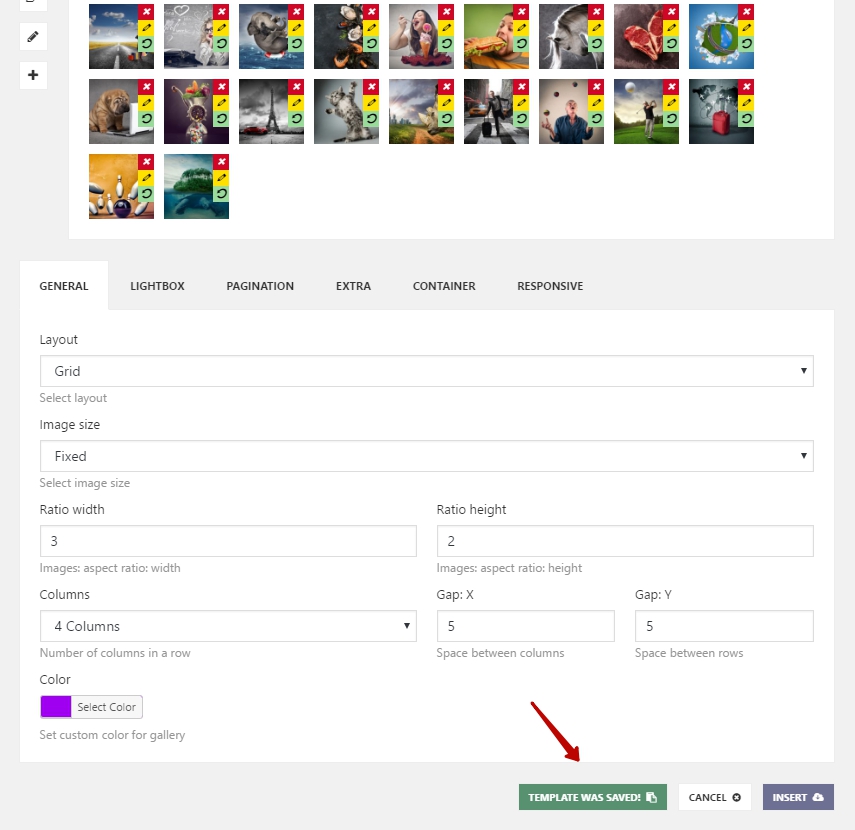Click the 'Number of columns in a row' hint
Image resolution: width=855 pixels, height=830 pixels.
click(x=115, y=653)
